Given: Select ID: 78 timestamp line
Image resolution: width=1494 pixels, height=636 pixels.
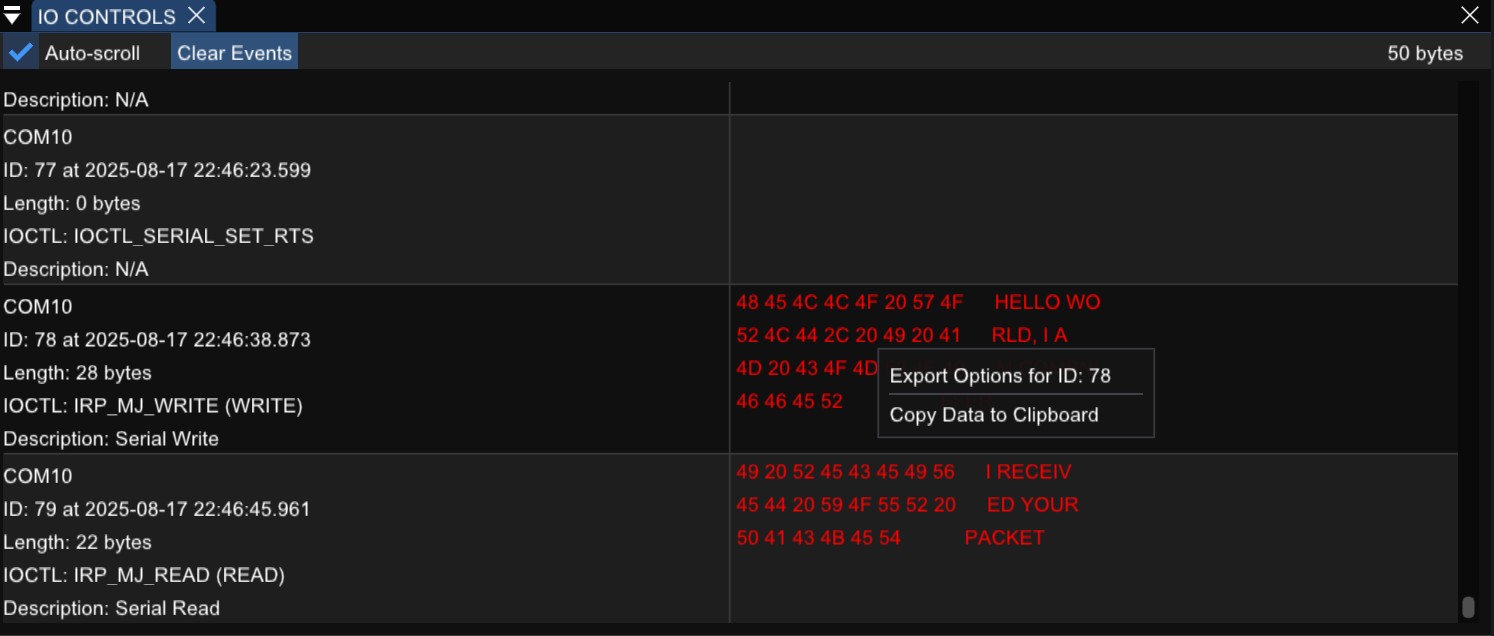Looking at the screenshot, I should 157,340.
